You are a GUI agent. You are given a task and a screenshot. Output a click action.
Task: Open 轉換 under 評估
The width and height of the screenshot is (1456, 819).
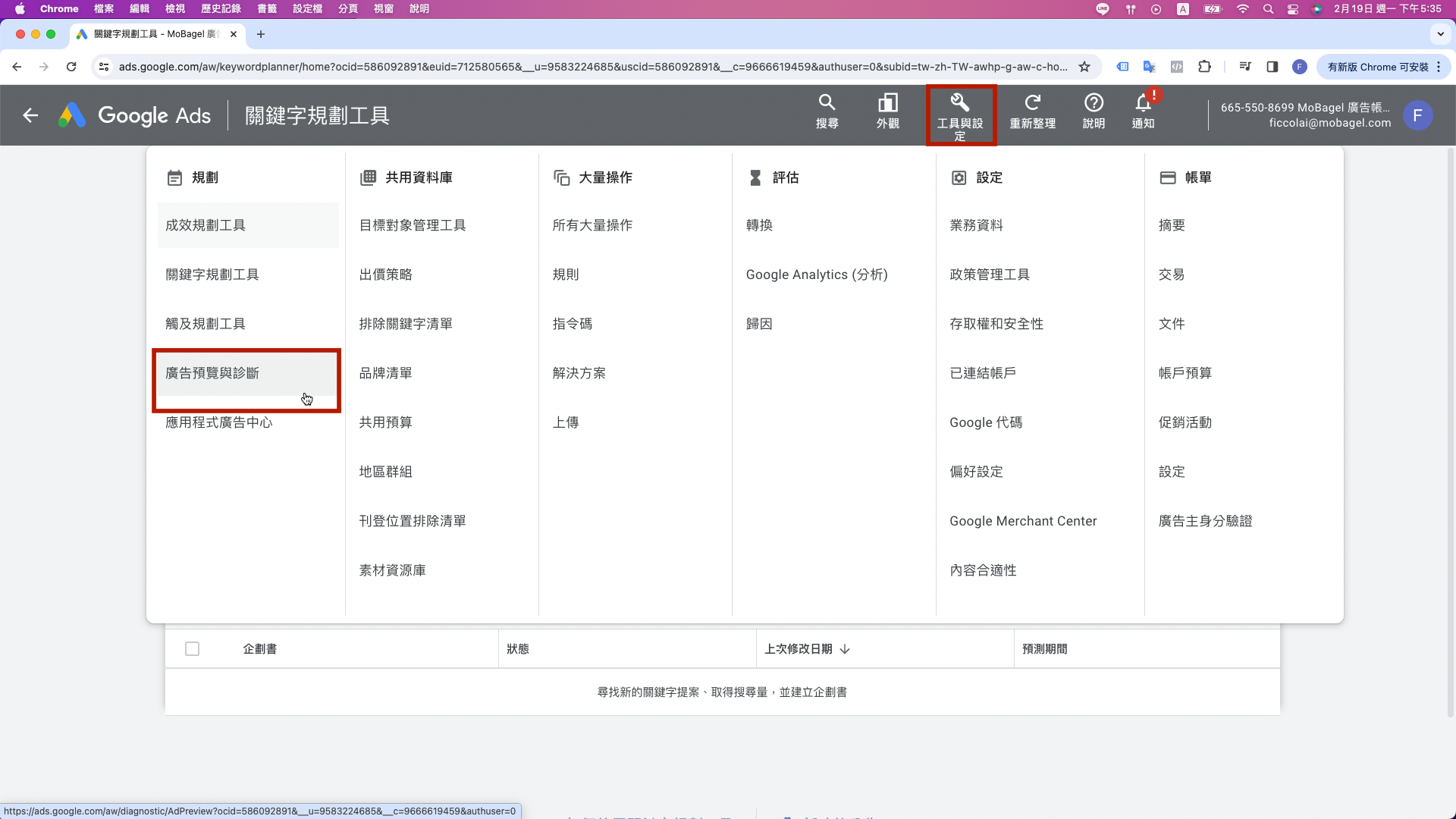(759, 225)
